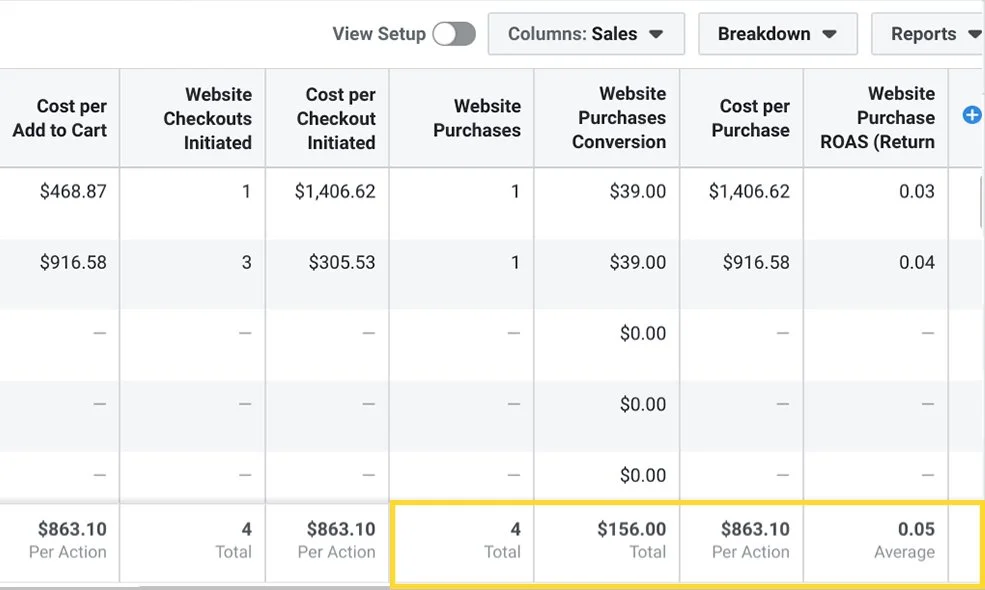Select the 0.05 average ROAS total
Screen dimensions: 985x590
[916, 529]
